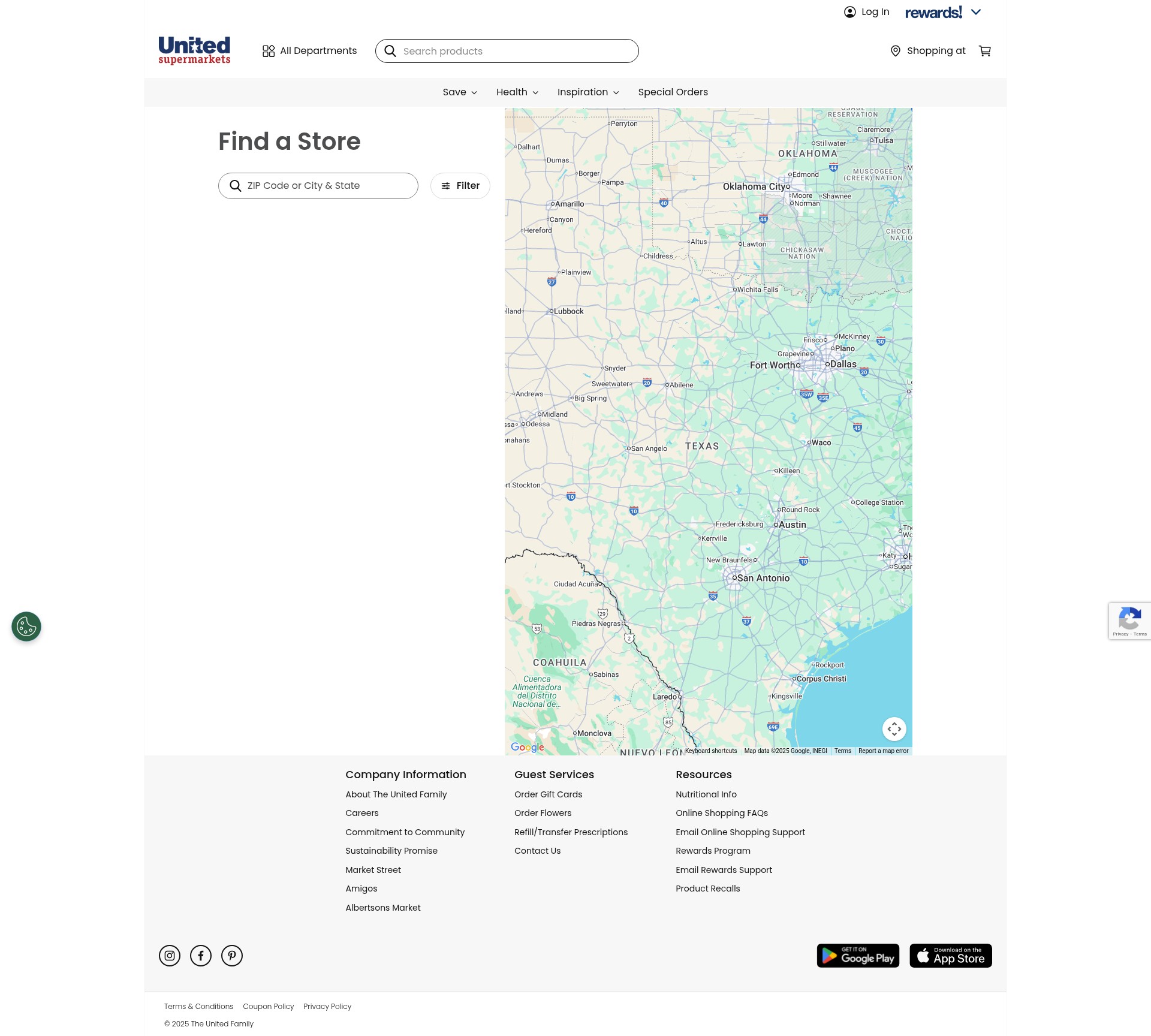
Task: Expand the Health menu
Action: 517,92
